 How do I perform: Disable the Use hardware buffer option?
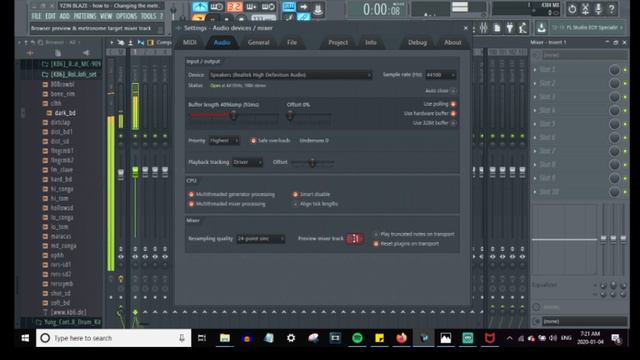pyautogui.click(x=453, y=113)
